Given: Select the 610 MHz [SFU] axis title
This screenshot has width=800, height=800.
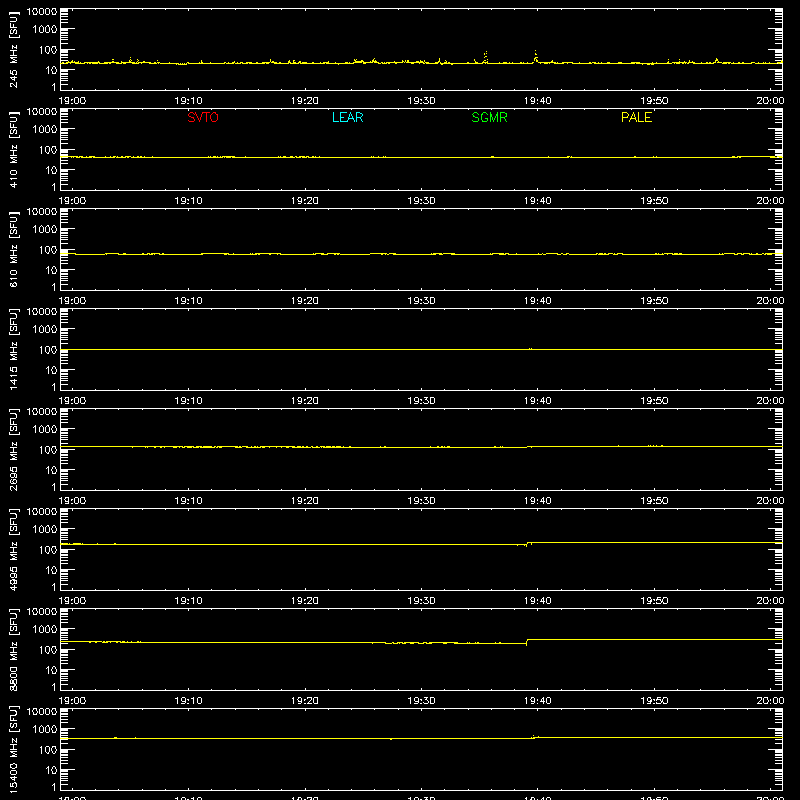Looking at the screenshot, I should [14, 249].
